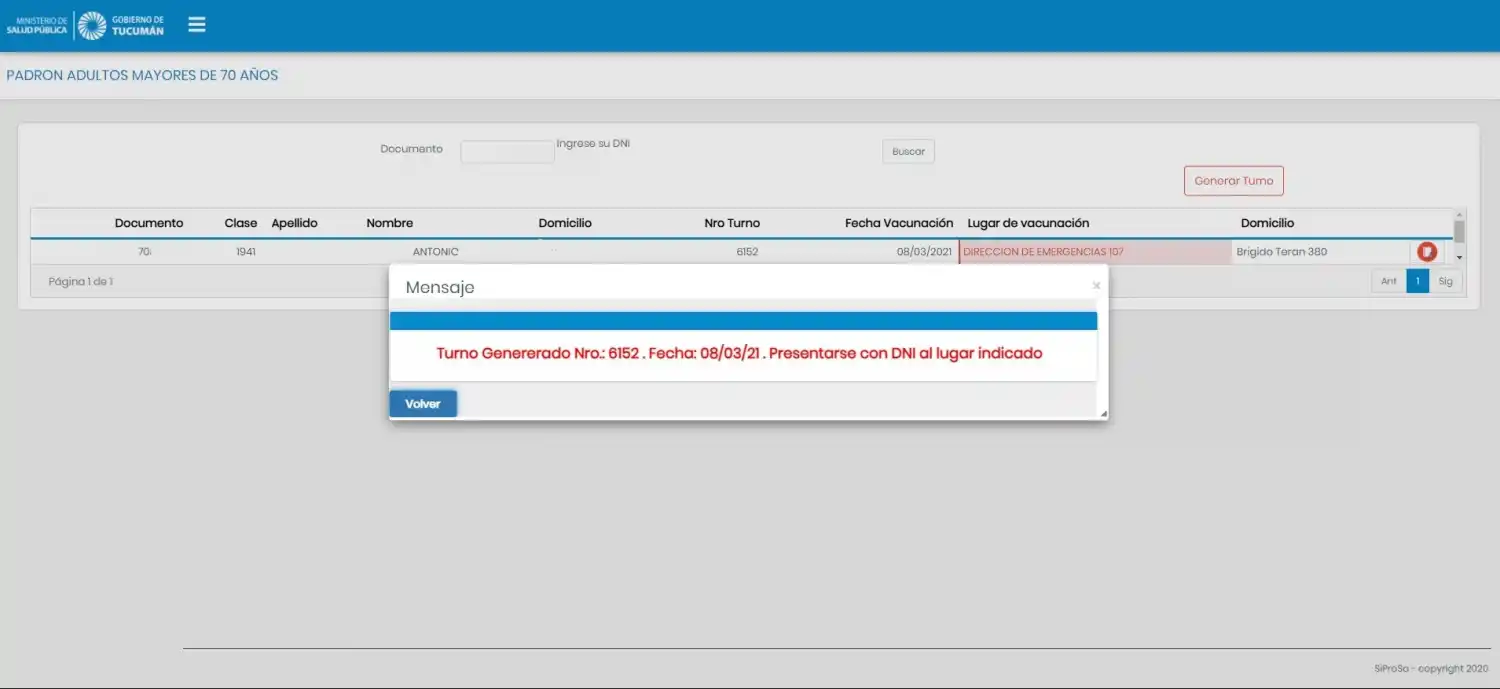Select page 1 in the pagination
Viewport: 1500px width, 689px height.
(x=1417, y=281)
